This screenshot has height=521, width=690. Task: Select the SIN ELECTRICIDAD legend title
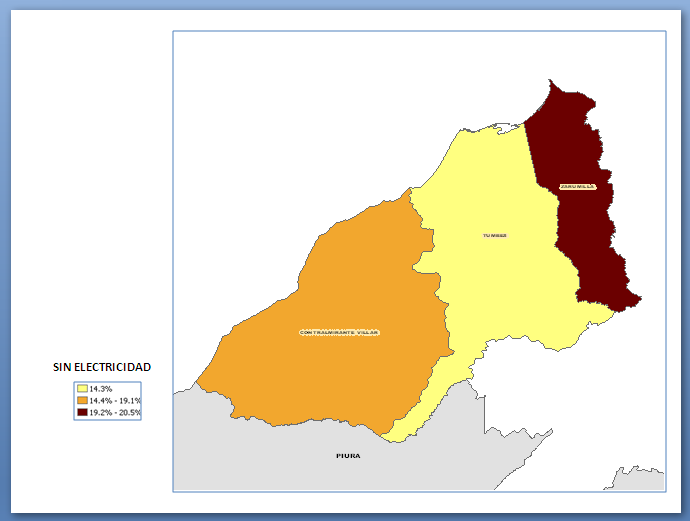coord(102,367)
